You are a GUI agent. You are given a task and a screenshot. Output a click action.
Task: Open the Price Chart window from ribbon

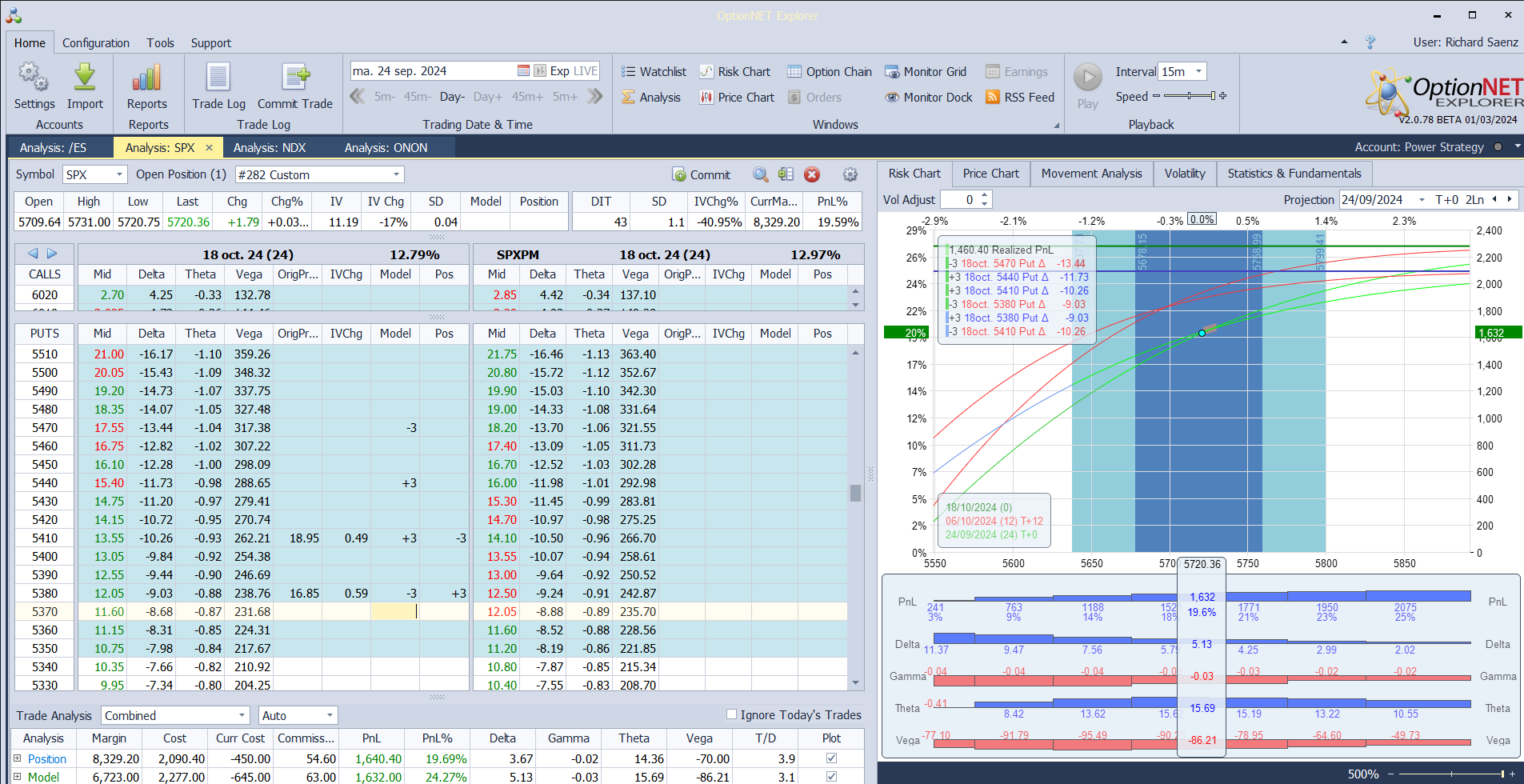(737, 97)
